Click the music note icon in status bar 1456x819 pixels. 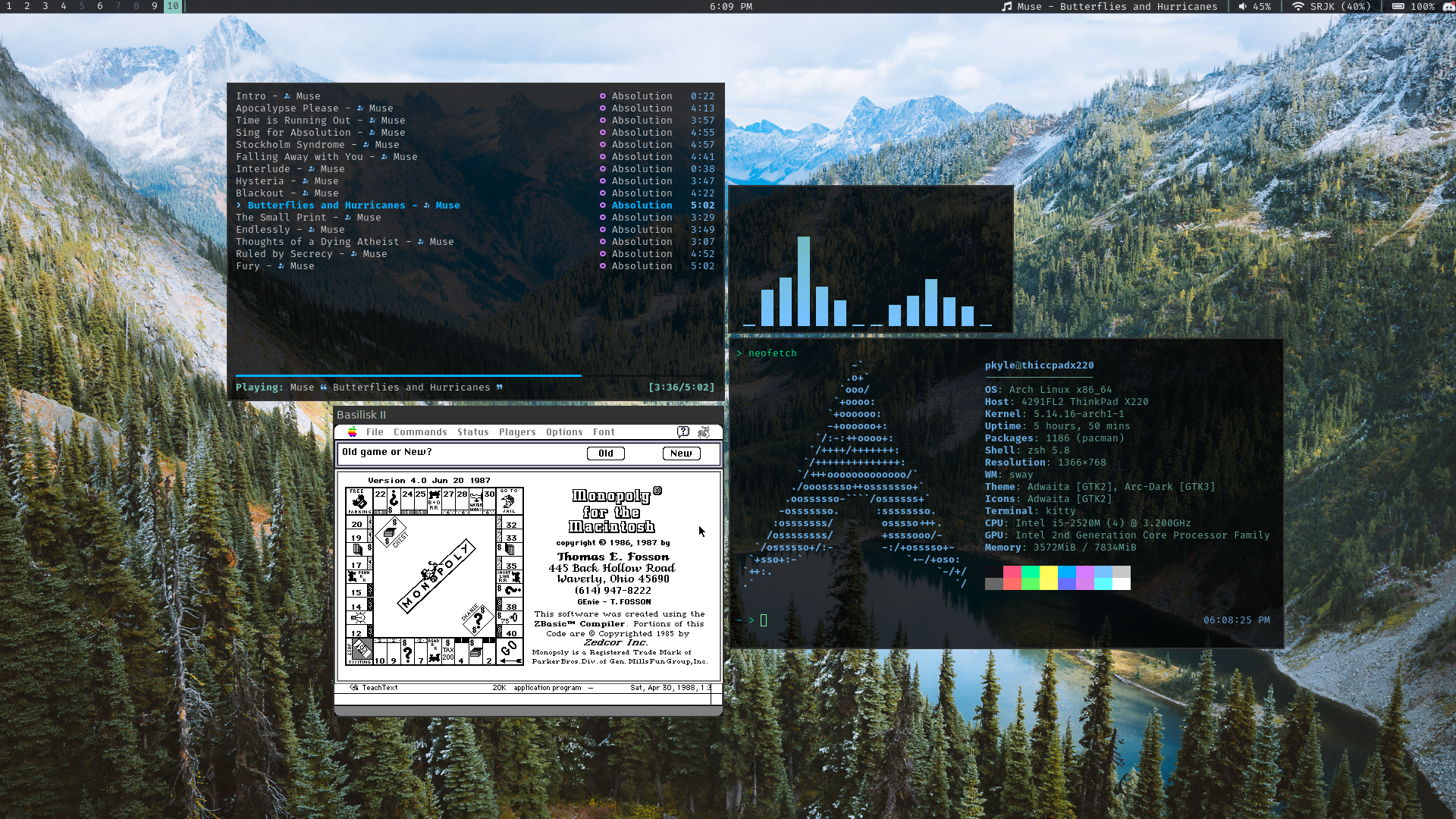tap(1006, 7)
